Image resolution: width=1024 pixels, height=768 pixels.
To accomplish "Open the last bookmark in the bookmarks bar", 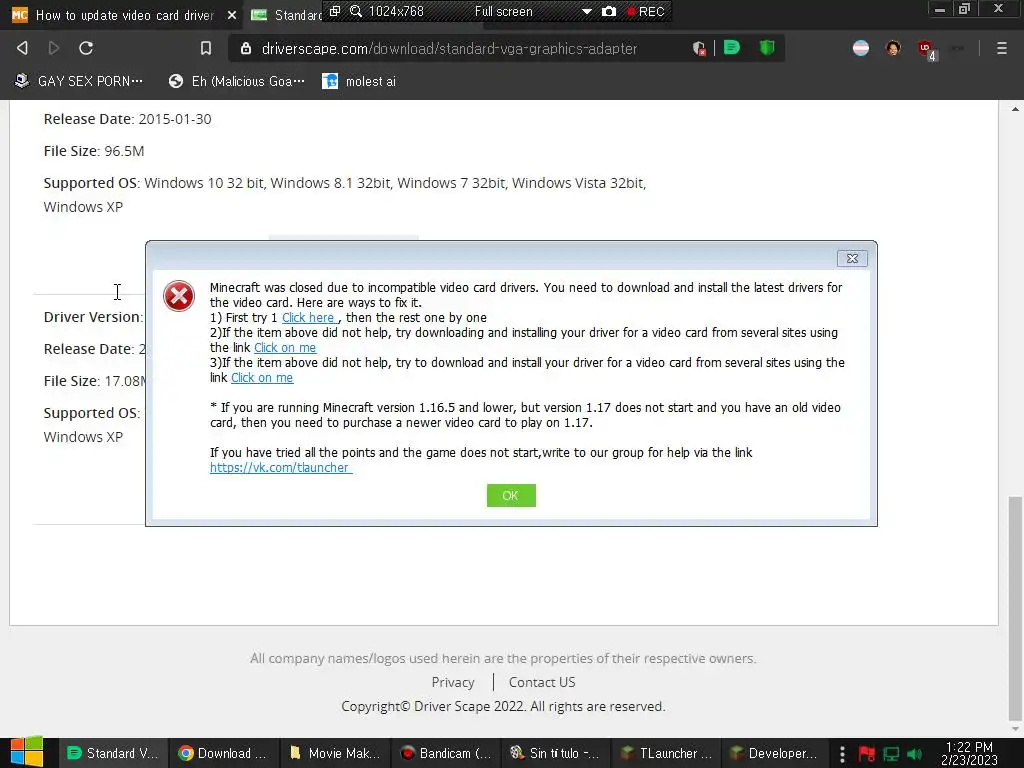I will point(359,81).
